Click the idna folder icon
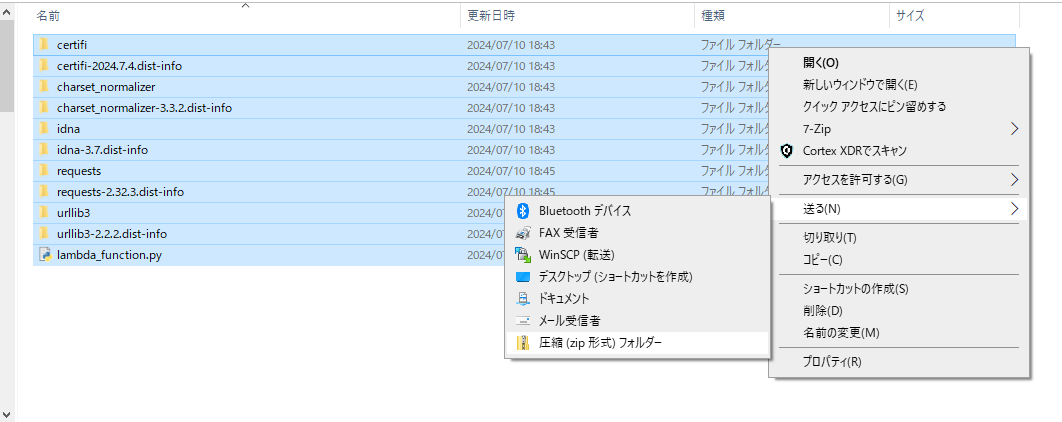This screenshot has height=422, width=1062. click(45, 129)
